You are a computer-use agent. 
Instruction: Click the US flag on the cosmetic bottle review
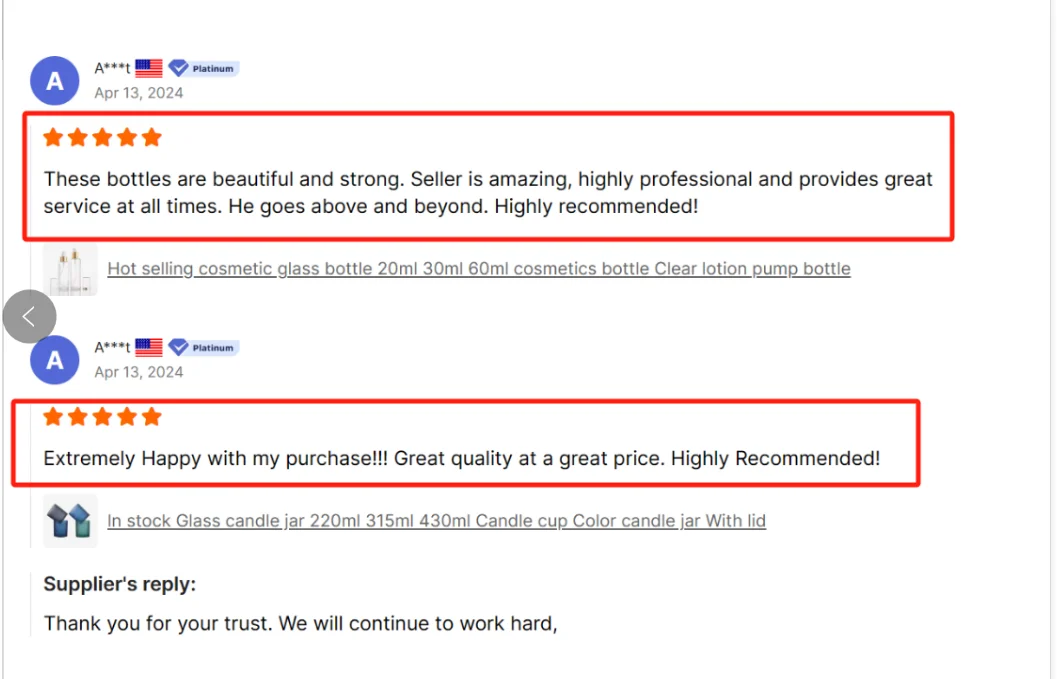pyautogui.click(x=149, y=68)
